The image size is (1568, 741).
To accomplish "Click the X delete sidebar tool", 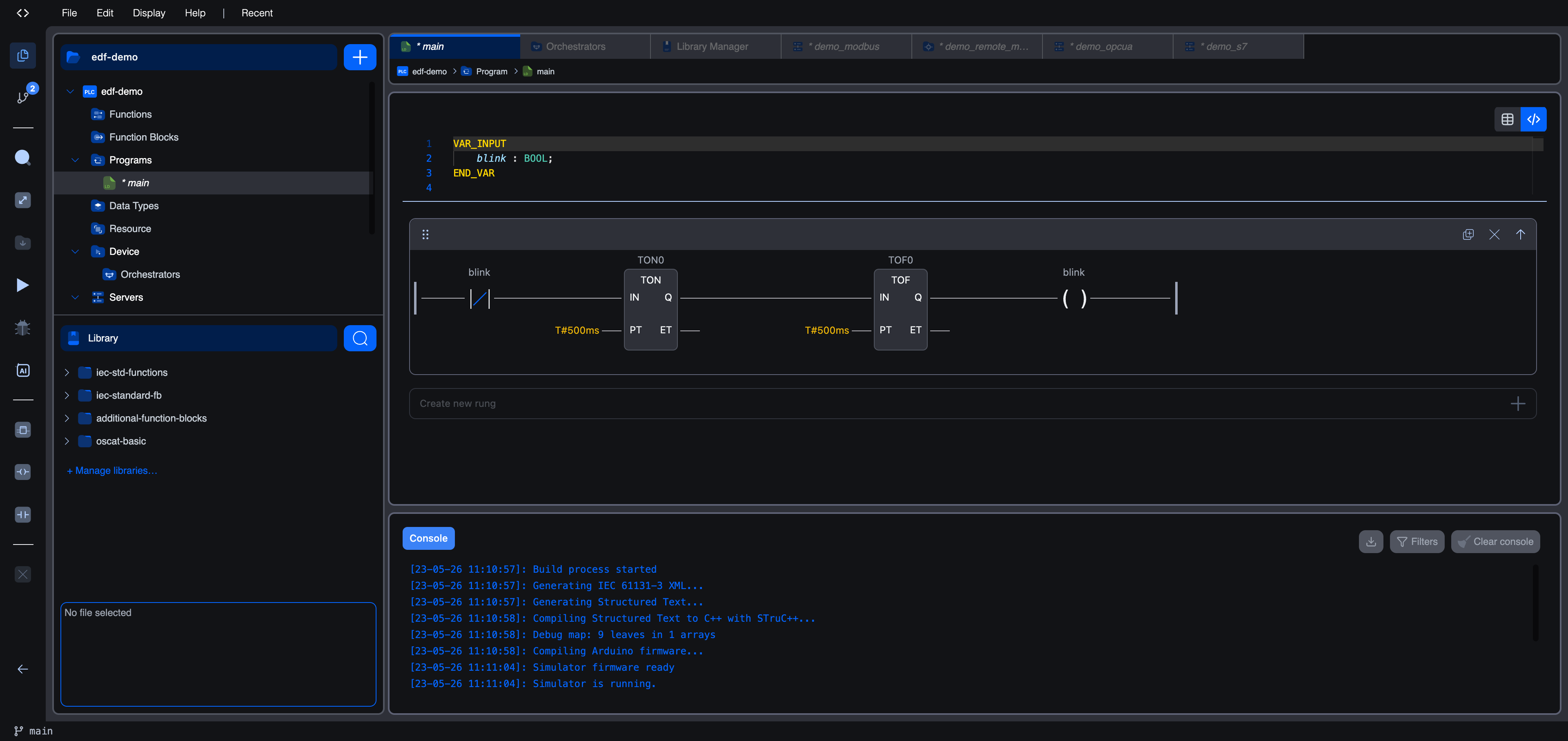I will [22, 574].
